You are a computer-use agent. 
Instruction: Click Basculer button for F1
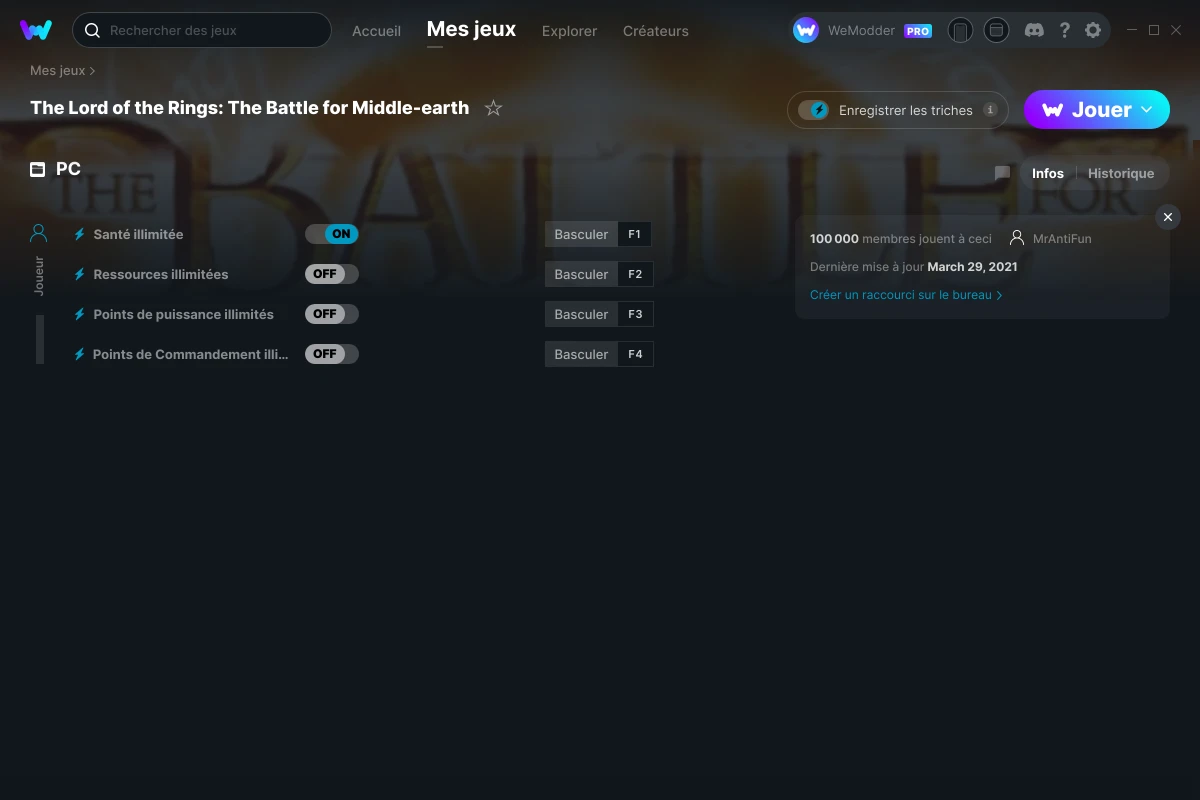click(581, 234)
